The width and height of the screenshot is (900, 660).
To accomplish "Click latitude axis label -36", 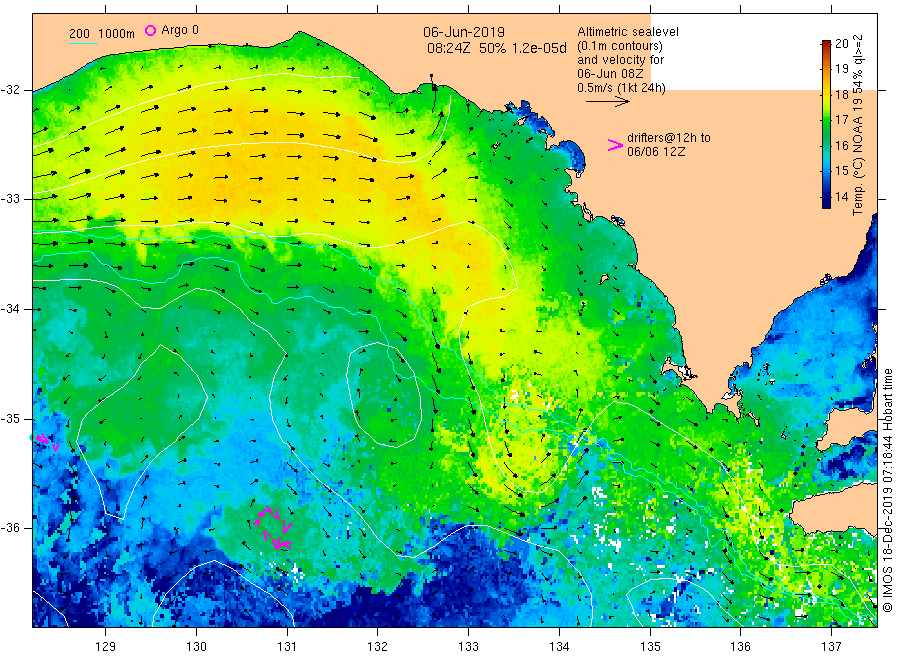I will tap(10, 527).
